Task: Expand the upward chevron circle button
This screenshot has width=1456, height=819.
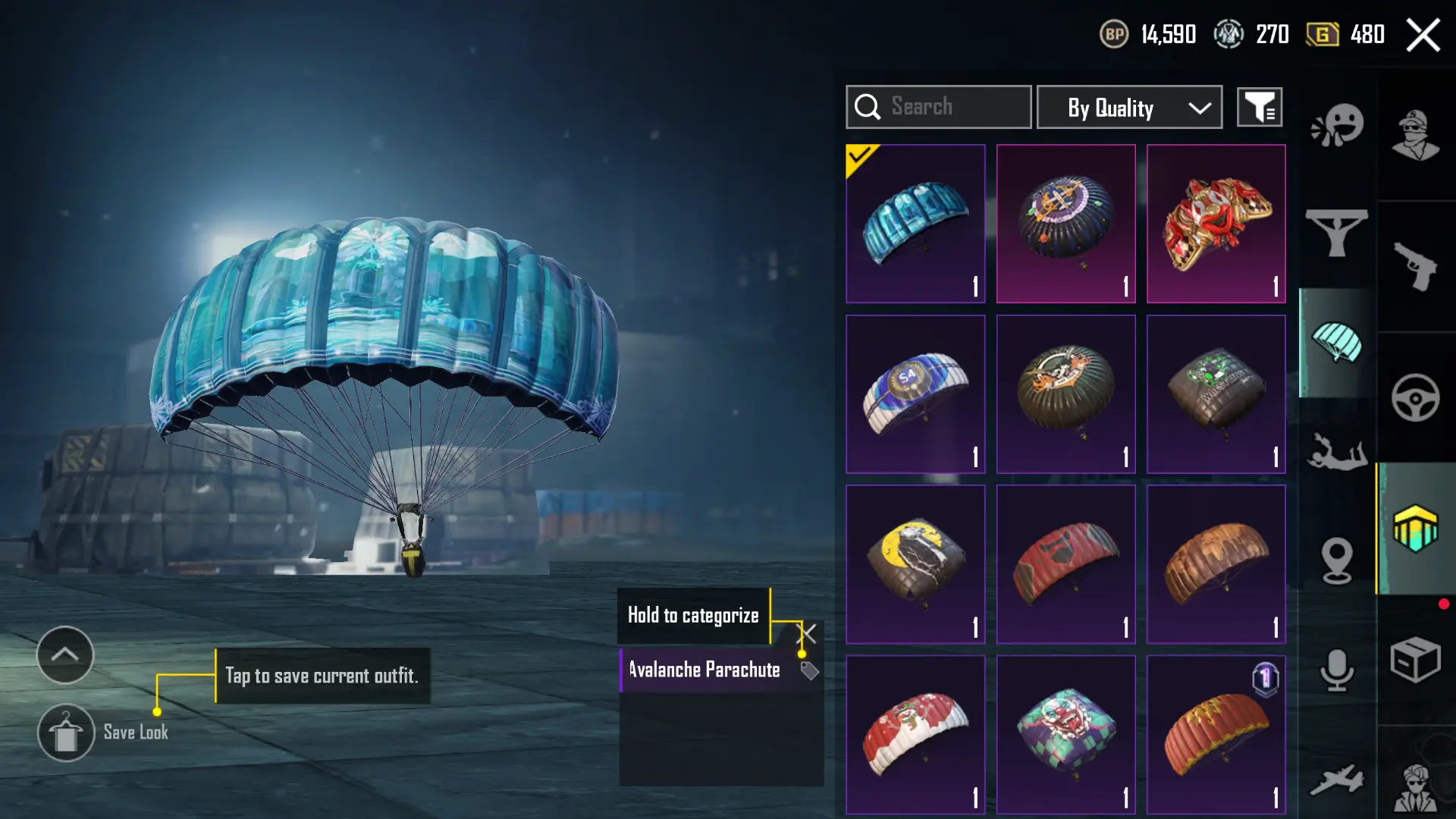Action: 65,654
